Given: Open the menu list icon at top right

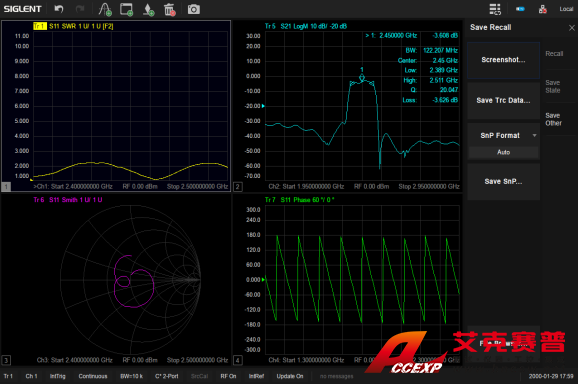Looking at the screenshot, I should pyautogui.click(x=495, y=9).
